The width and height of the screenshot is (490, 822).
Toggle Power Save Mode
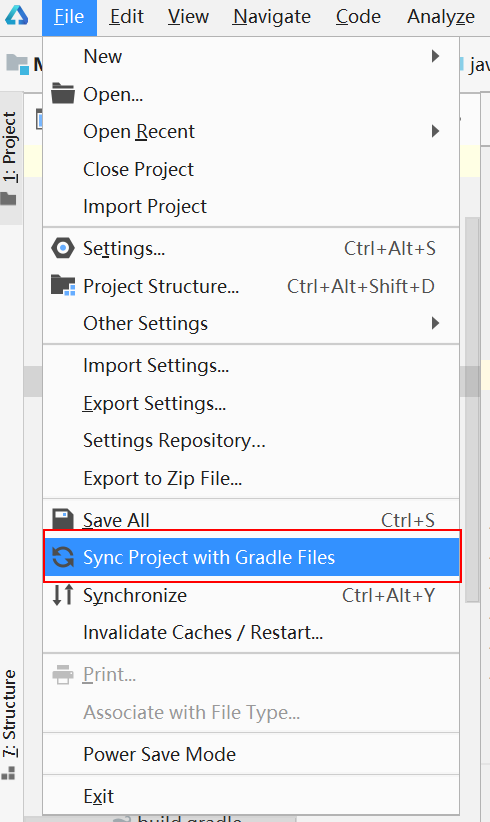click(x=251, y=754)
